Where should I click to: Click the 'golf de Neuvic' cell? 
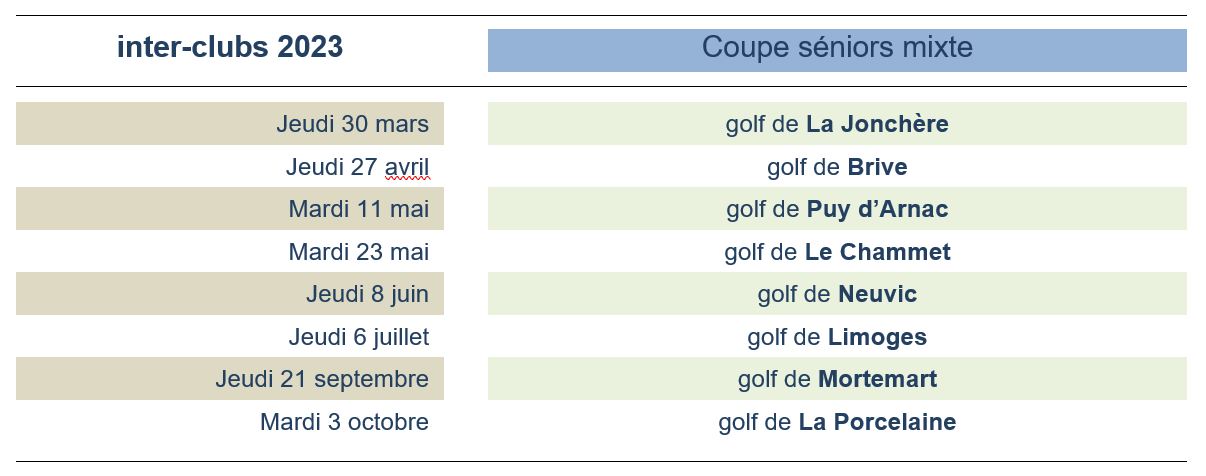[x=837, y=294]
